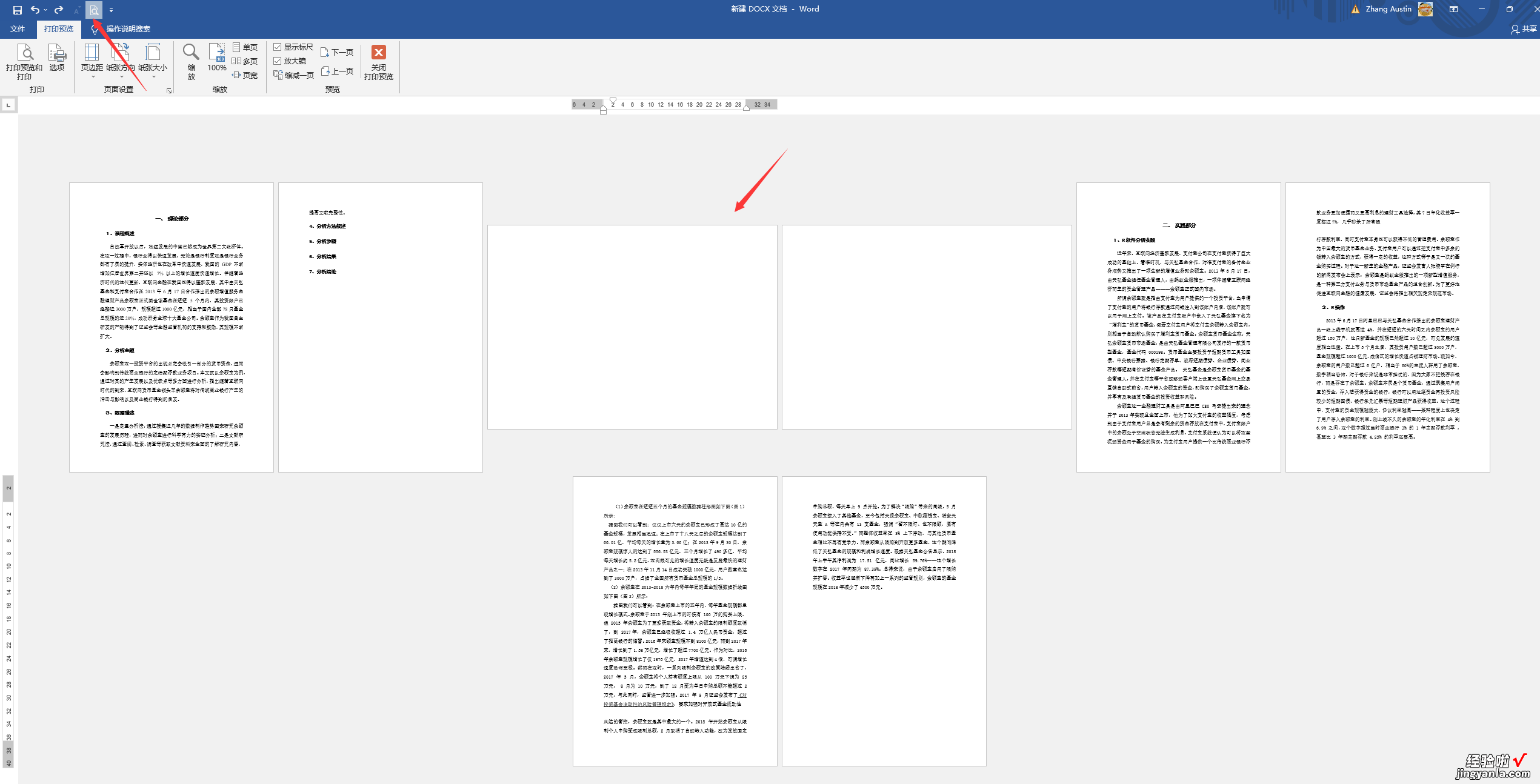Click heading 5、分析步骤 on second page
This screenshot has height=784, width=1540.
point(322,241)
